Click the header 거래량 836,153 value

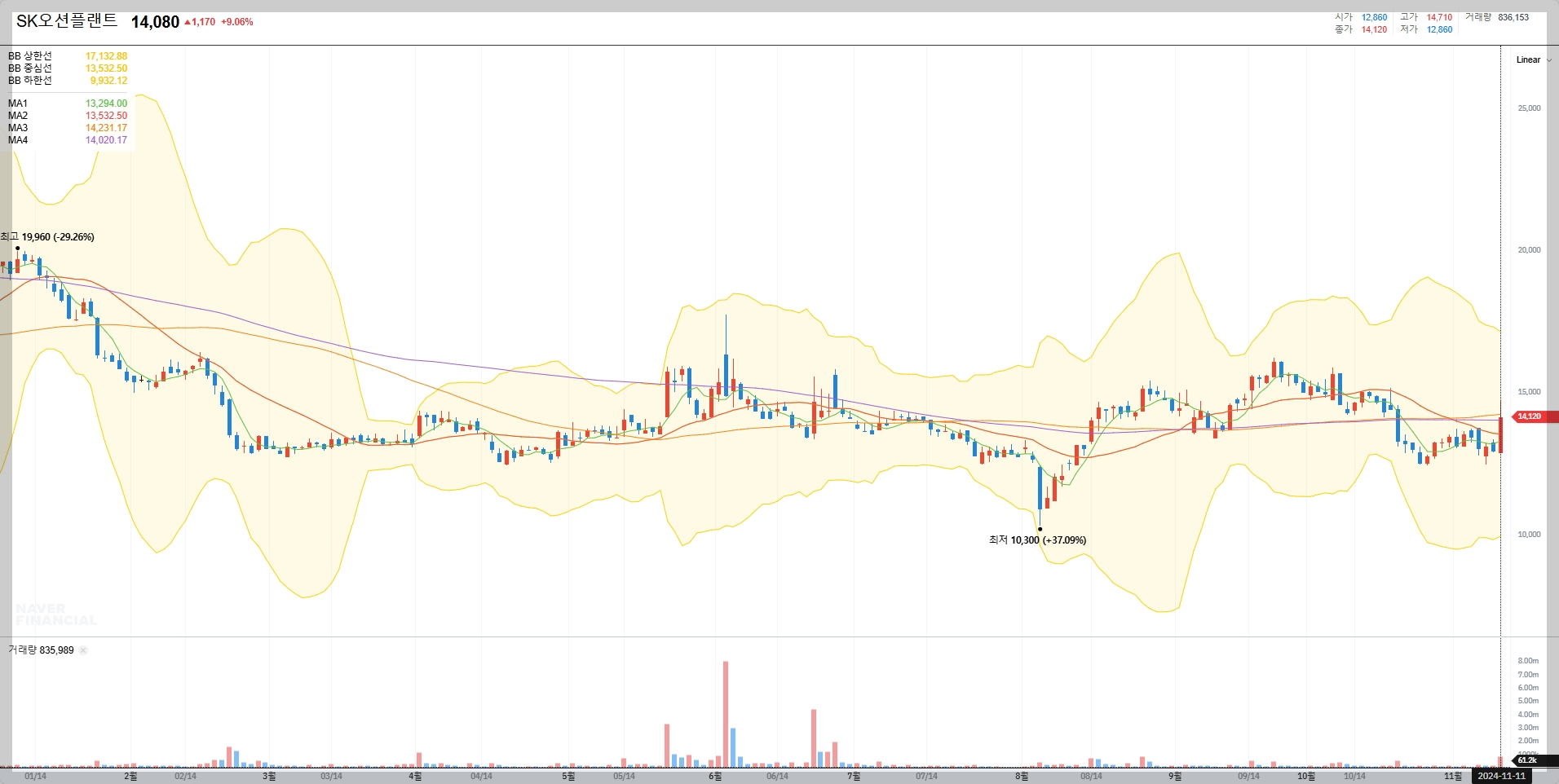(x=1513, y=17)
